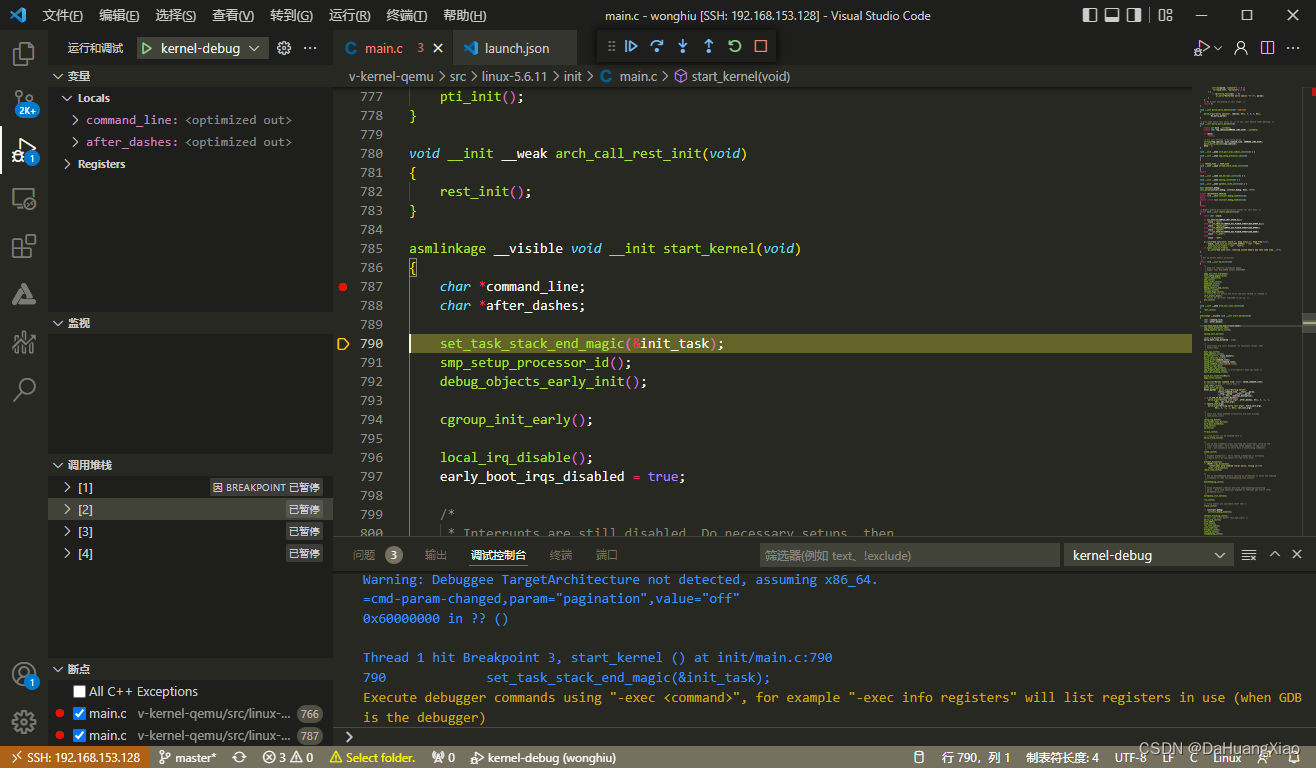Click the split editor right icon
Screen dimensions: 1316x768
point(1267,48)
